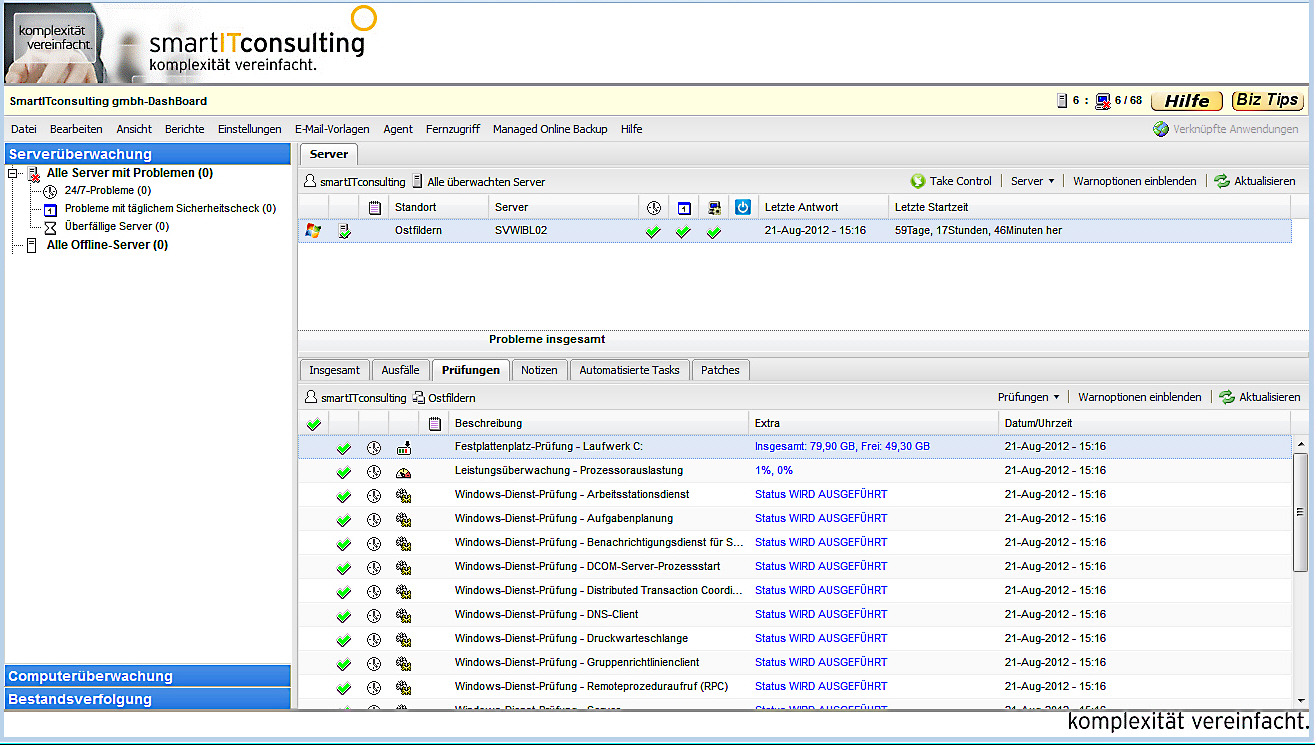Click the green check under 24/7 column for SVWIBL02
This screenshot has height=745, width=1315.
click(653, 231)
